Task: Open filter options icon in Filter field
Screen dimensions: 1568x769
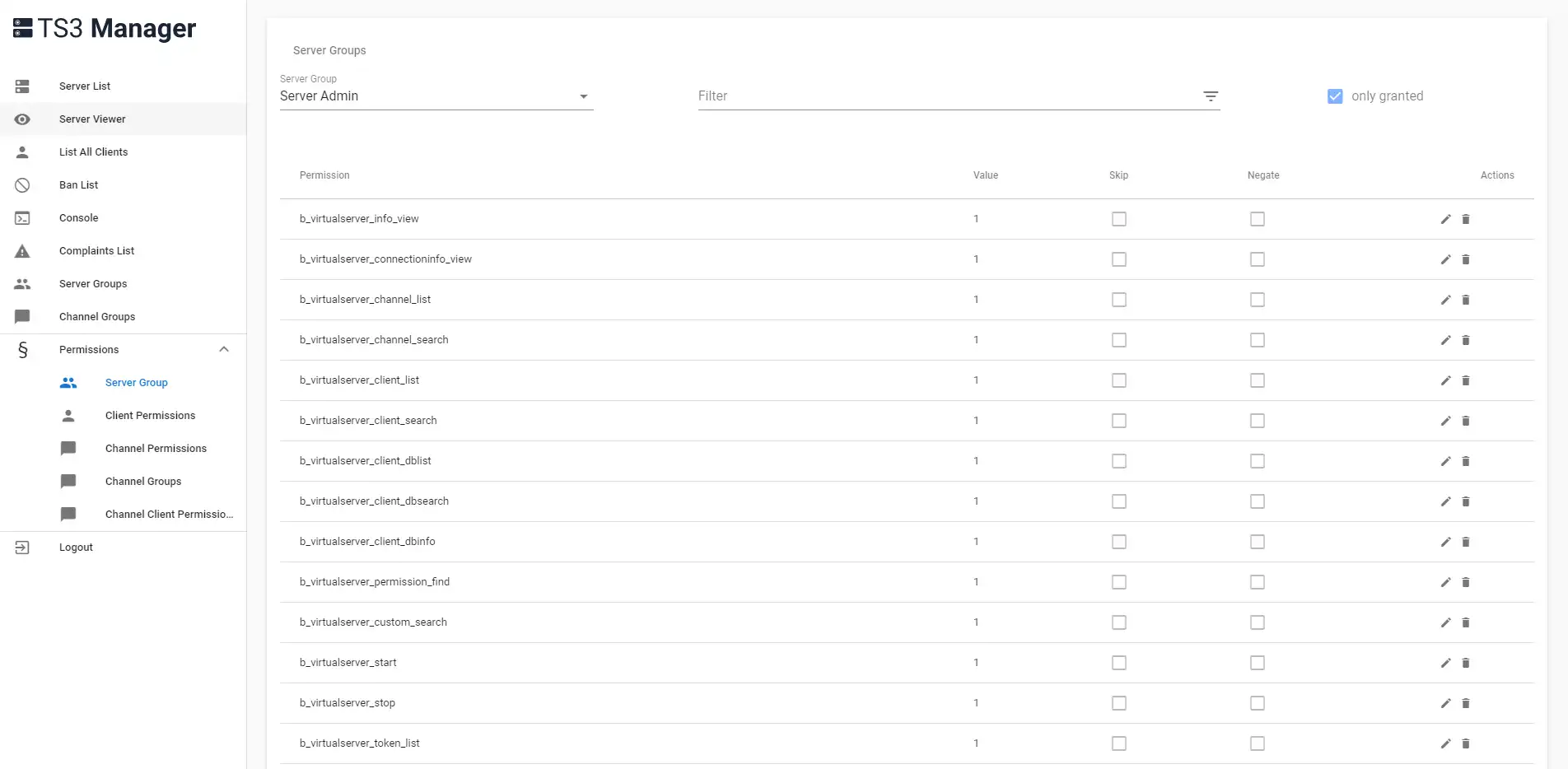Action: [x=1211, y=96]
